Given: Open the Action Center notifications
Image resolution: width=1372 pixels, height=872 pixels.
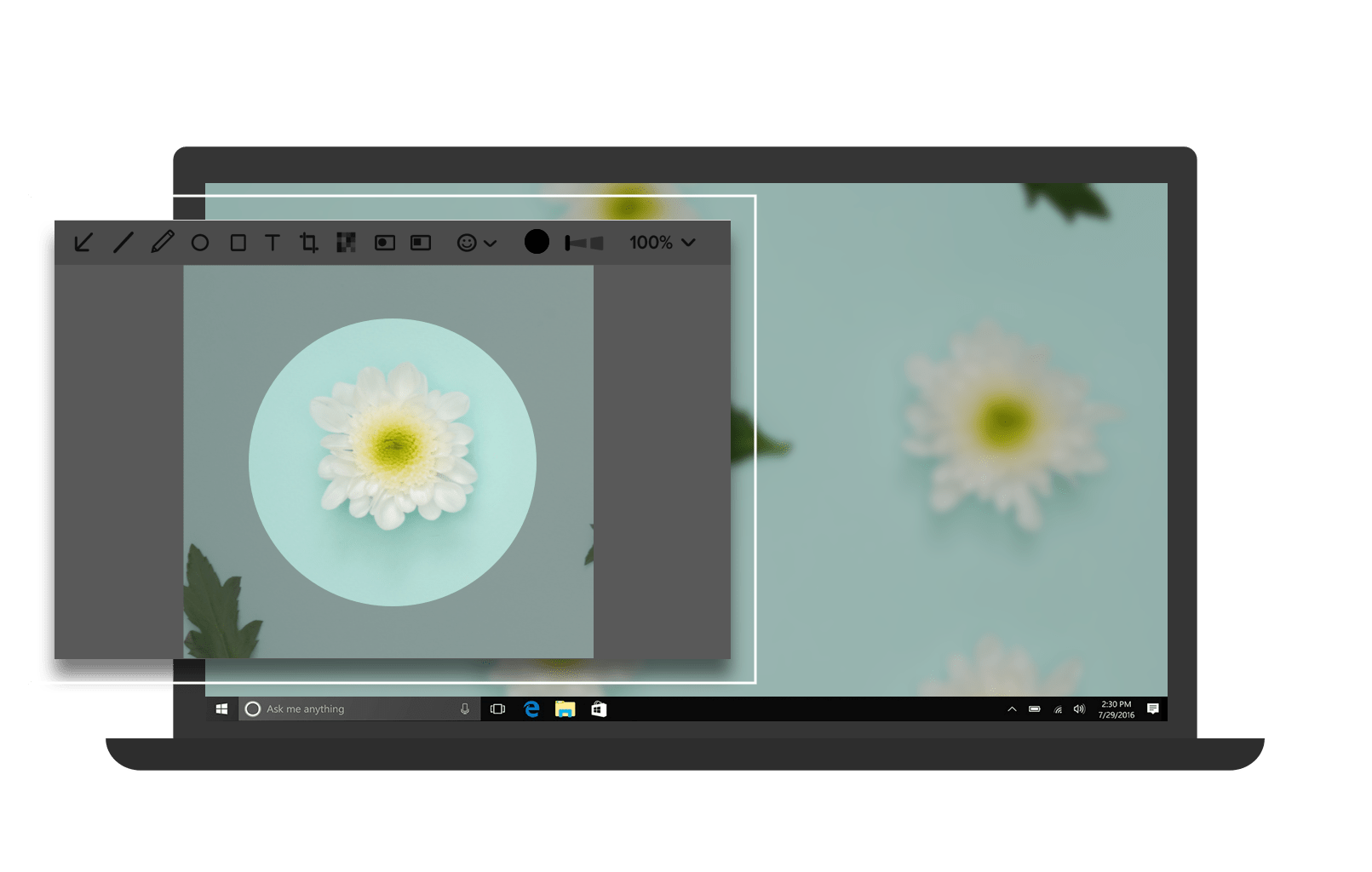Looking at the screenshot, I should tap(1153, 708).
